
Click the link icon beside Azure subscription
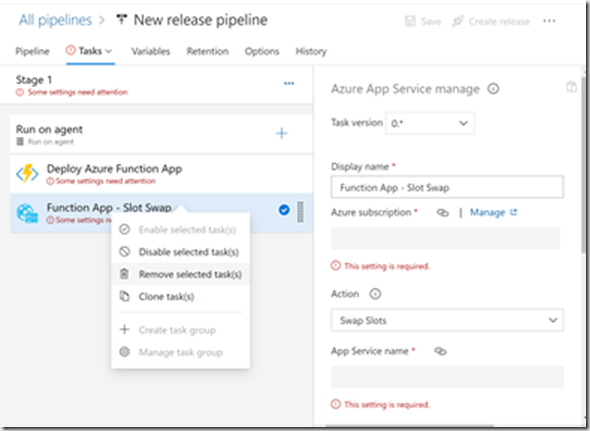pos(442,213)
